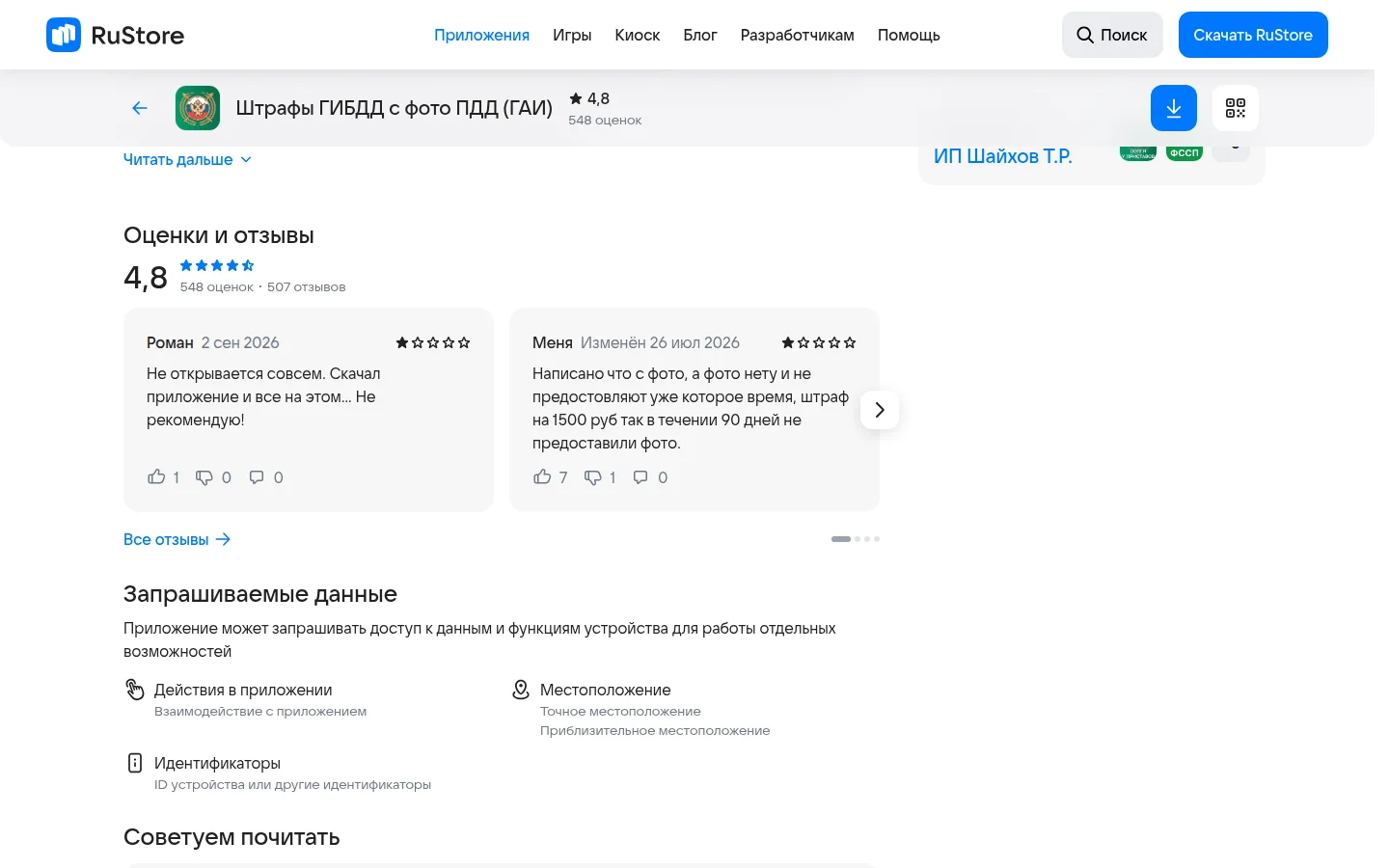Screen dimensions: 1389x868
Task: Click the star icon beside header rating 4,8
Action: point(576,98)
